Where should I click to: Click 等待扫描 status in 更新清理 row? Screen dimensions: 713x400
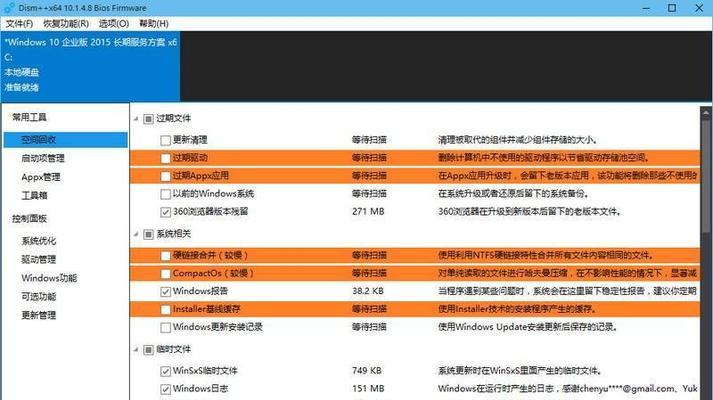(x=369, y=140)
